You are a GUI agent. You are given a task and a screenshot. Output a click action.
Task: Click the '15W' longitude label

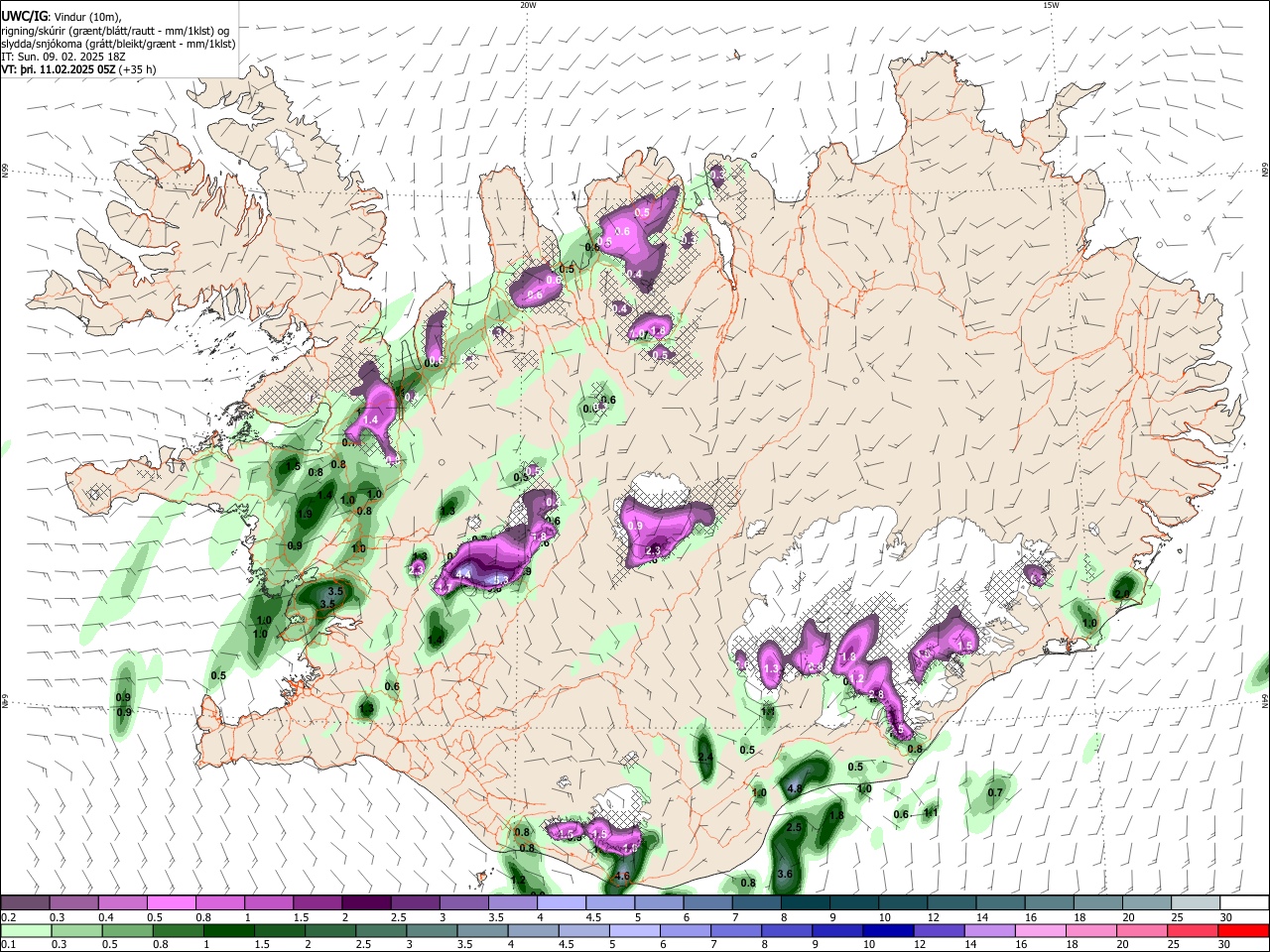click(x=1051, y=5)
